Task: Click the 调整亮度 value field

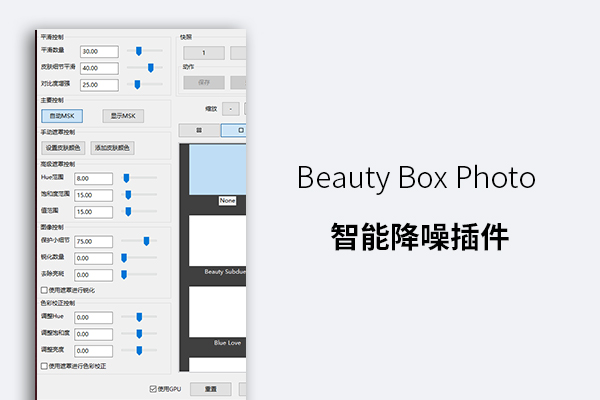Action: pos(94,351)
